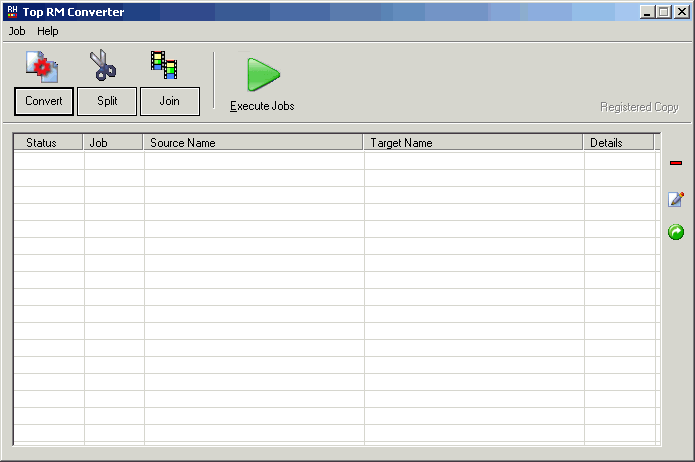Click the Convert gear-and-documents icon

point(42,67)
